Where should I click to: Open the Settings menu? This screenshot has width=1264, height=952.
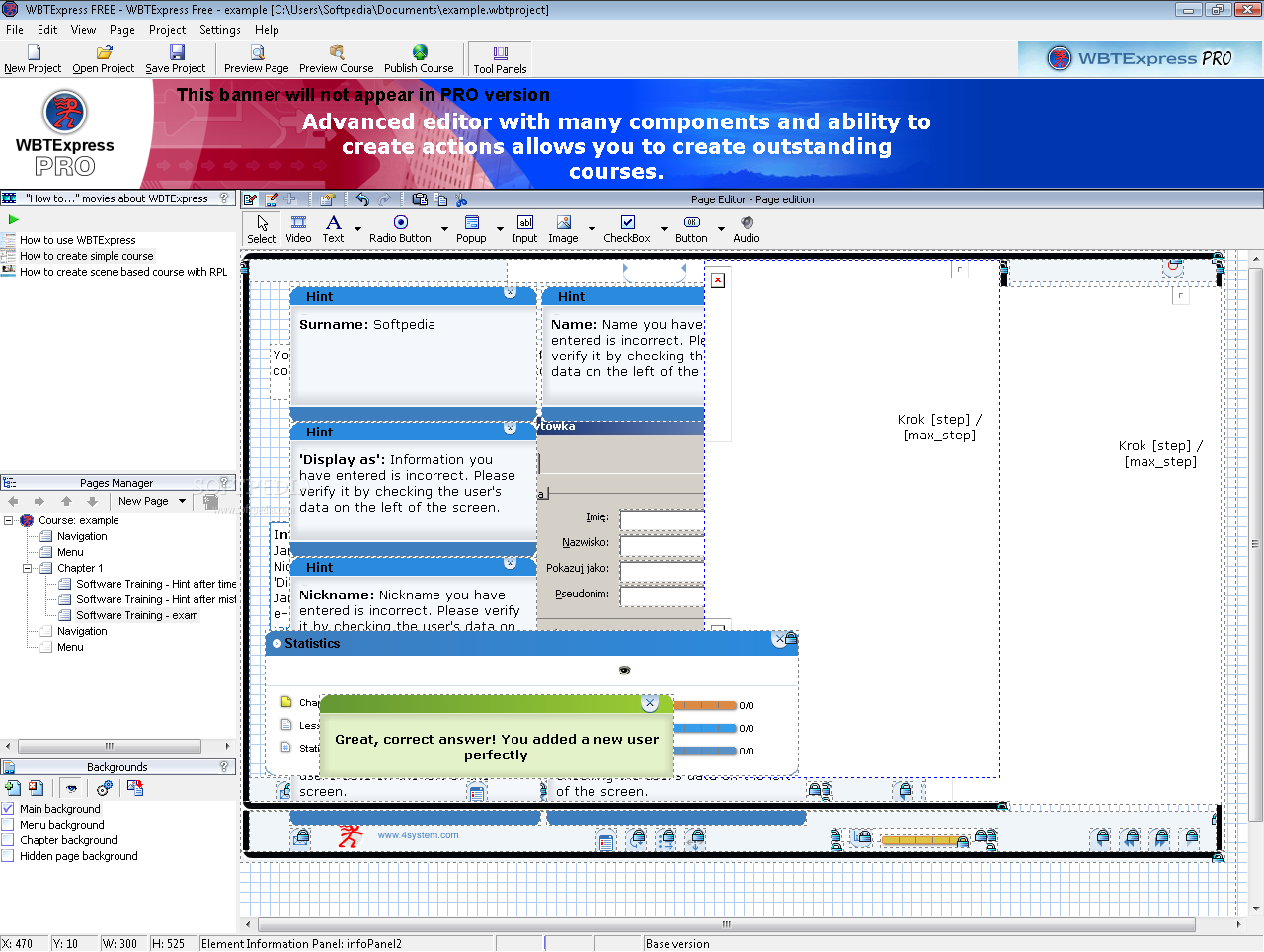point(220,30)
